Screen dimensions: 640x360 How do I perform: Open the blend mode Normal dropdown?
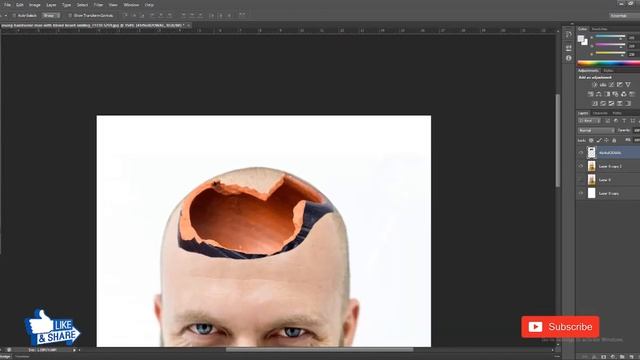596,130
